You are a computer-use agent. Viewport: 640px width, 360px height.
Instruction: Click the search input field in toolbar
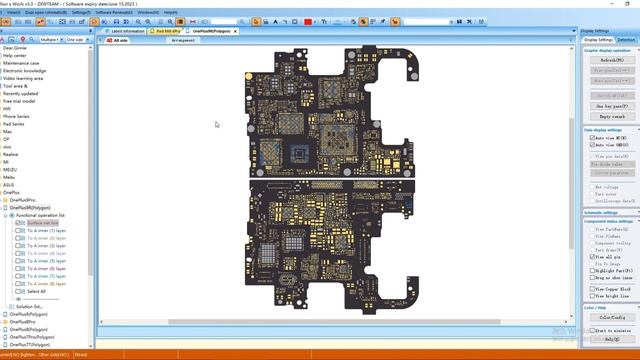tap(427, 22)
